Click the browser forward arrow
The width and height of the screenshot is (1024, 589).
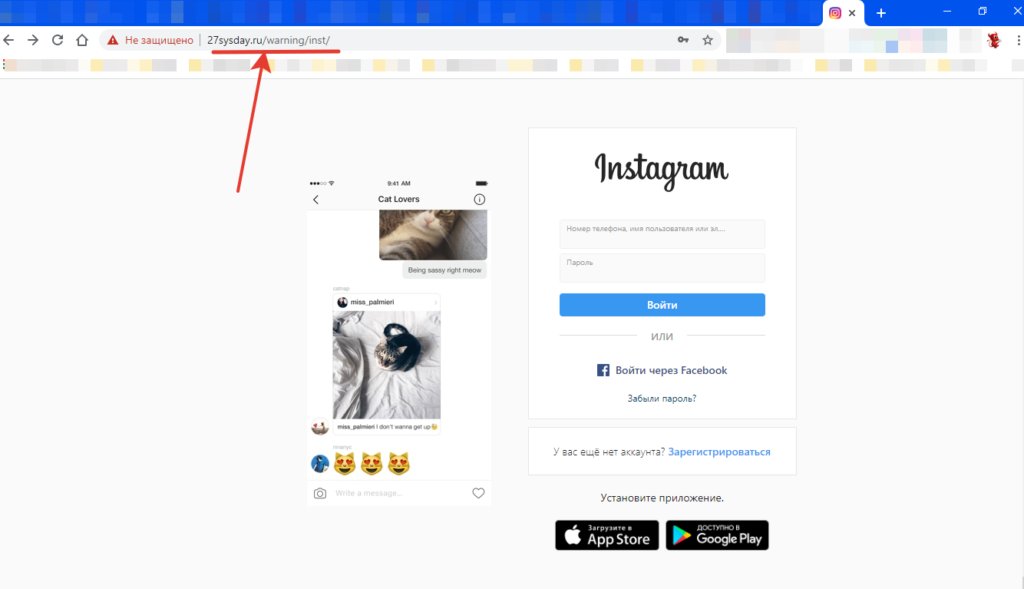coord(33,40)
